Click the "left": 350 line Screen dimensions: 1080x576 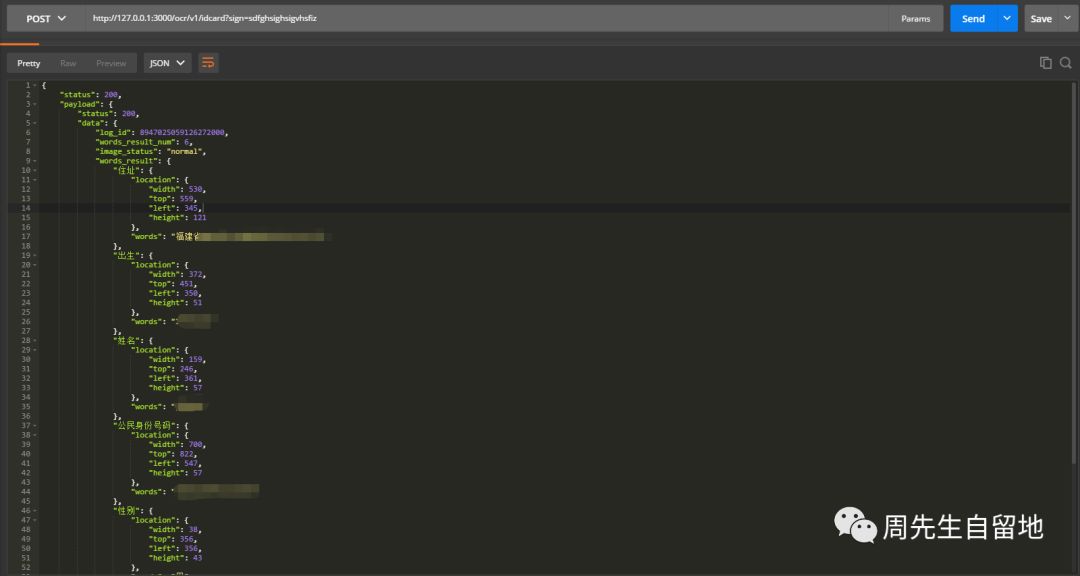176,294
